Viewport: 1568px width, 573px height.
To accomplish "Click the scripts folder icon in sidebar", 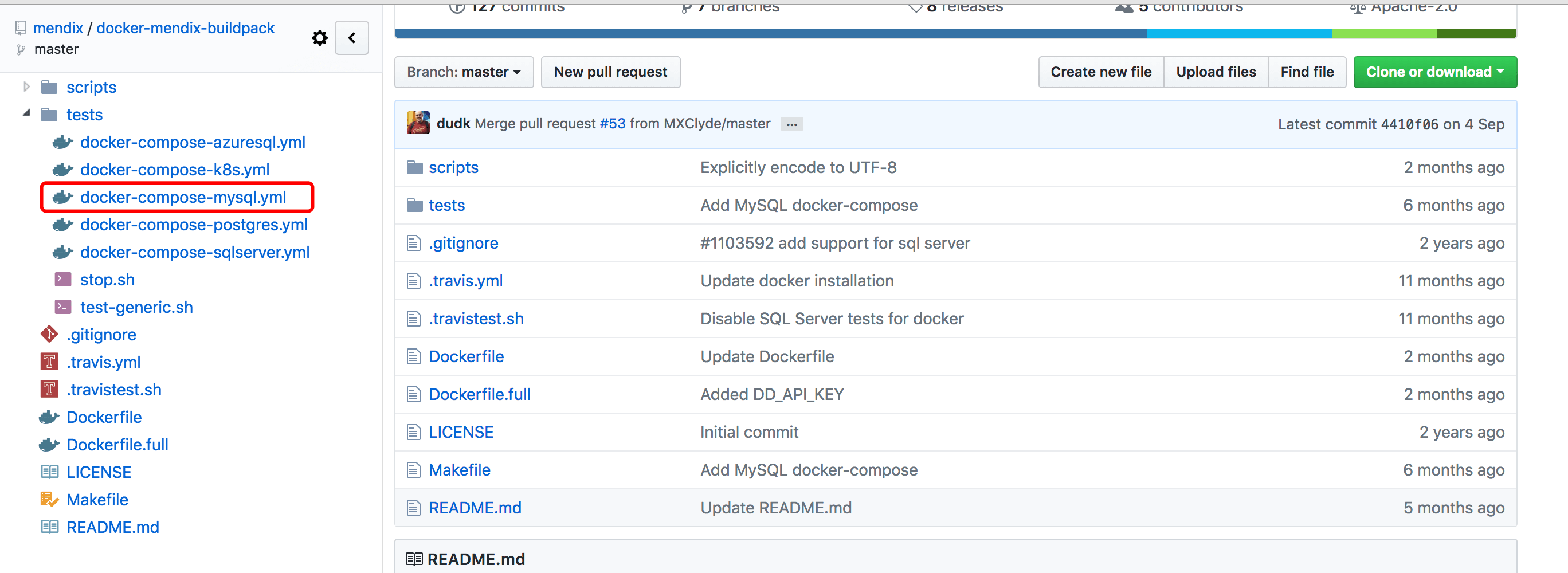I will tap(49, 87).
